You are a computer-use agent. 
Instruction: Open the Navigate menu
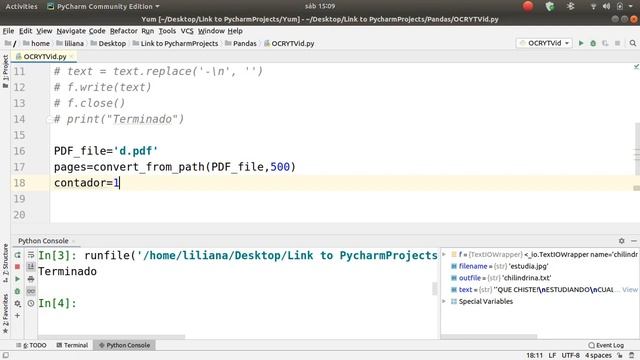coord(71,31)
